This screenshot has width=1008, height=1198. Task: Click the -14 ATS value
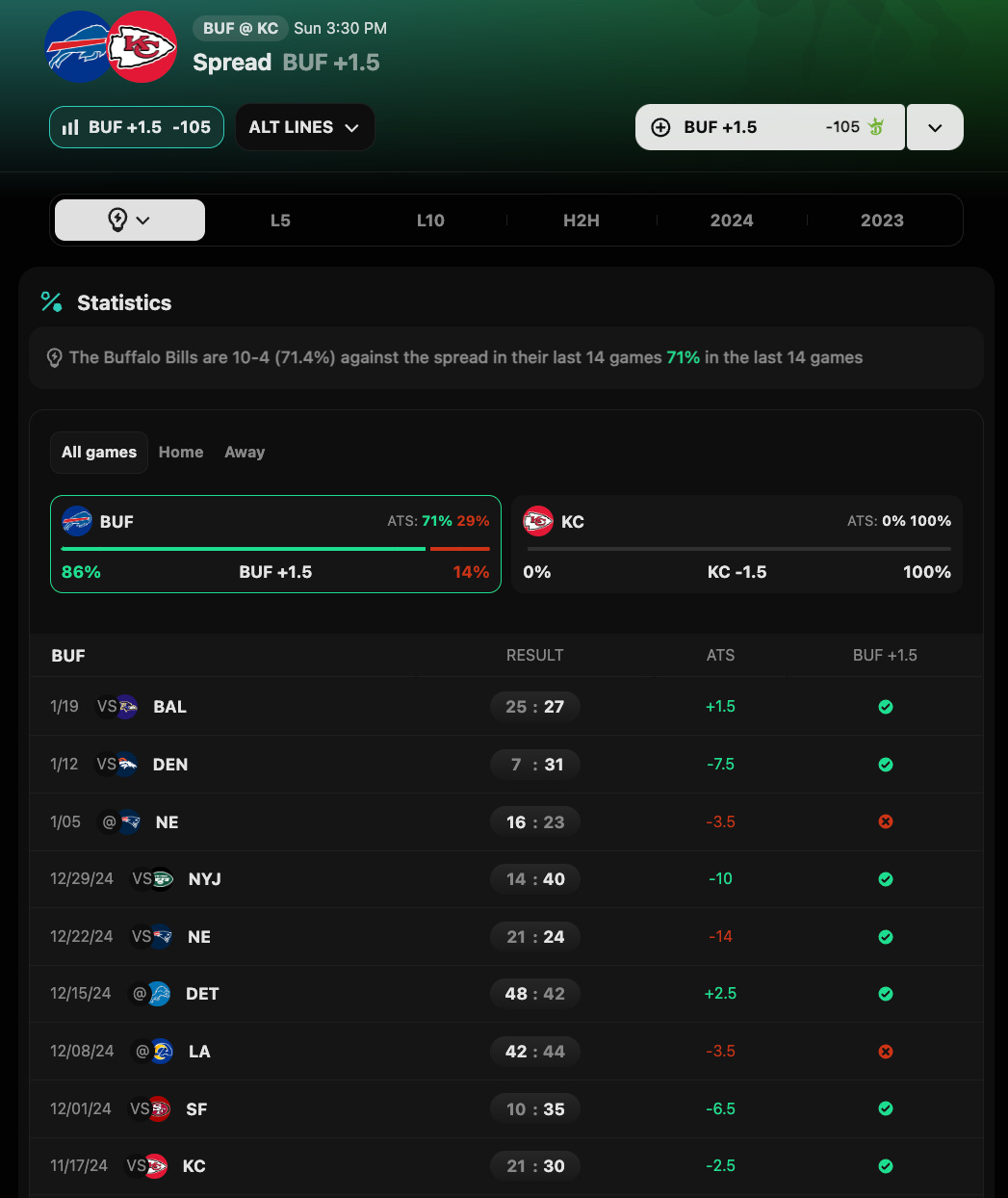pyautogui.click(x=720, y=937)
